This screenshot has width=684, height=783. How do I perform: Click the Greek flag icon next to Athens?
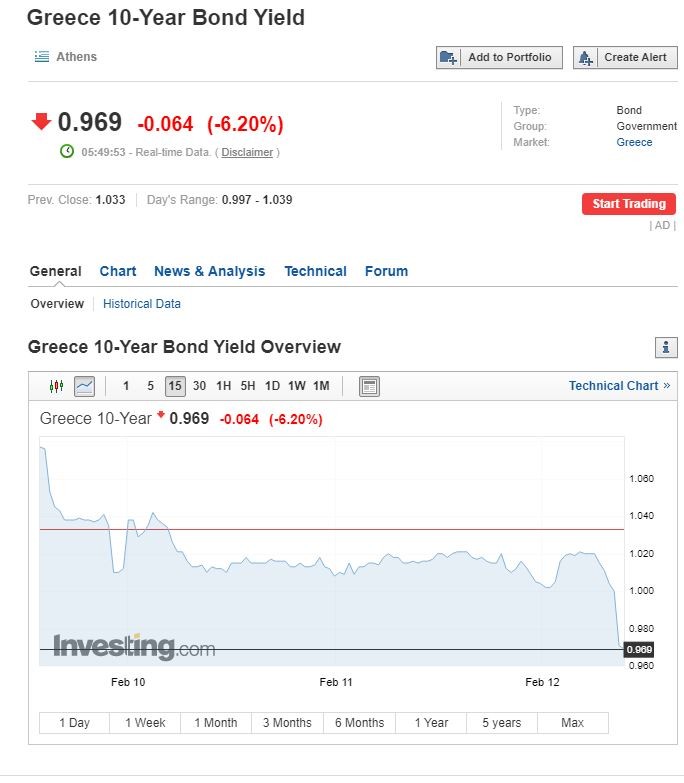point(41,57)
